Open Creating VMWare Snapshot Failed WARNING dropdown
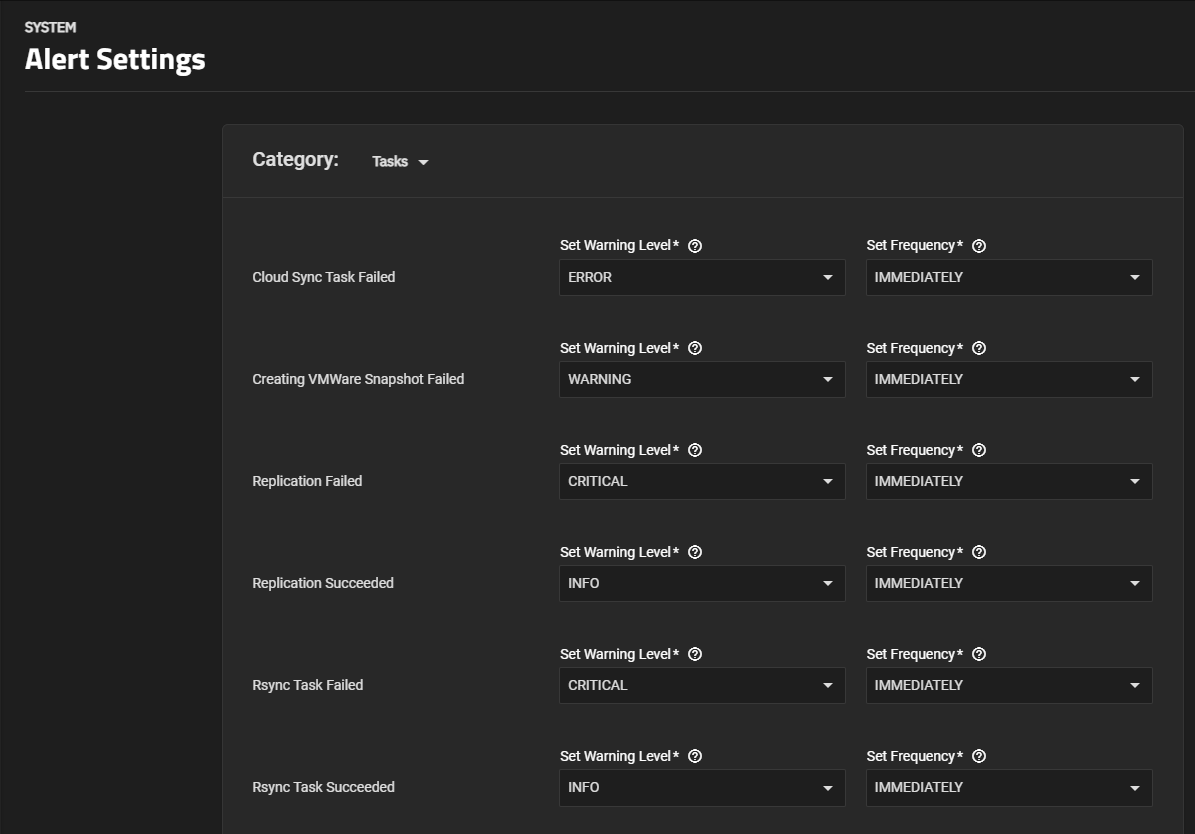 (701, 380)
